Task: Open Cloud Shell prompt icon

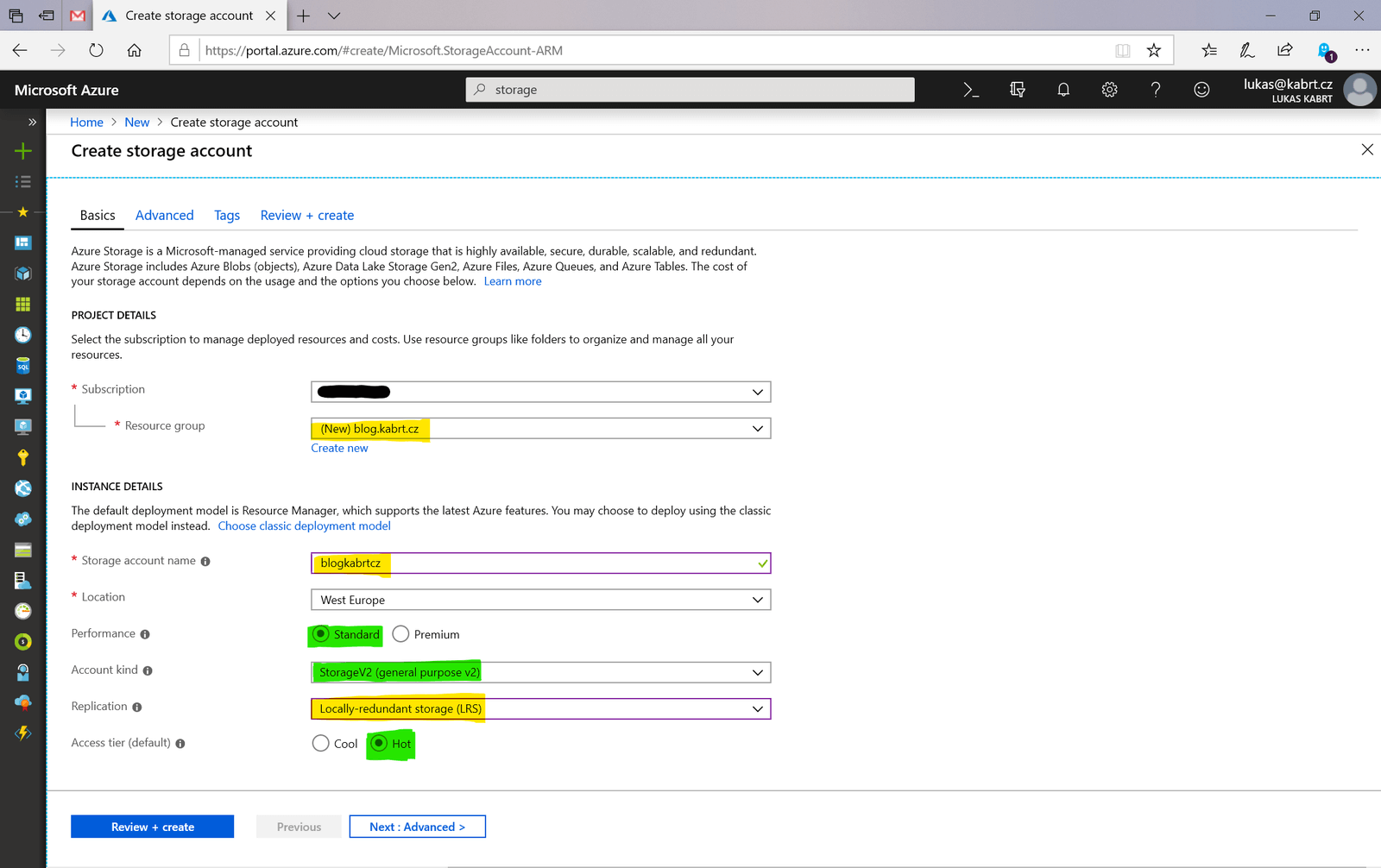Action: tap(971, 90)
